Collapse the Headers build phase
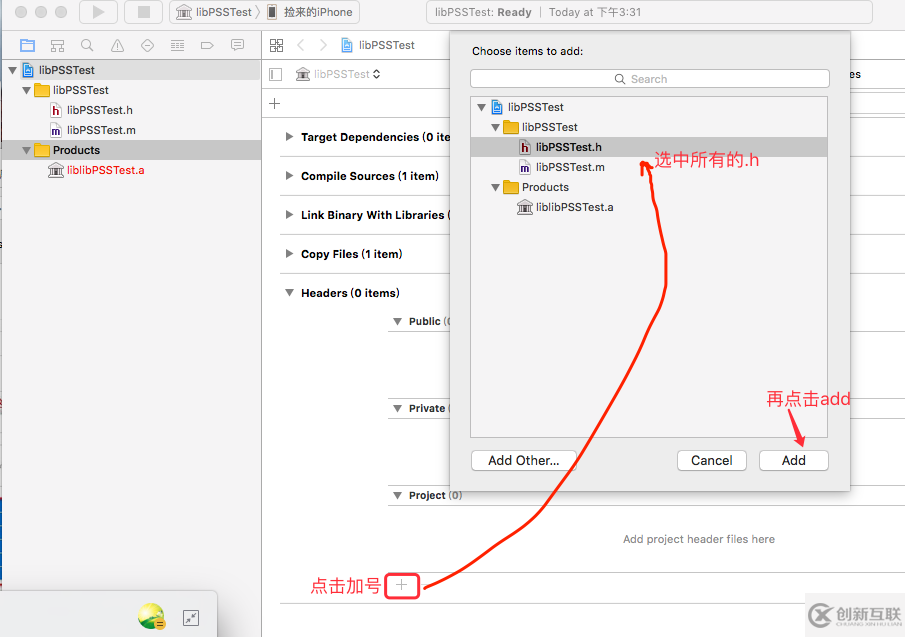905x637 pixels. pos(289,293)
